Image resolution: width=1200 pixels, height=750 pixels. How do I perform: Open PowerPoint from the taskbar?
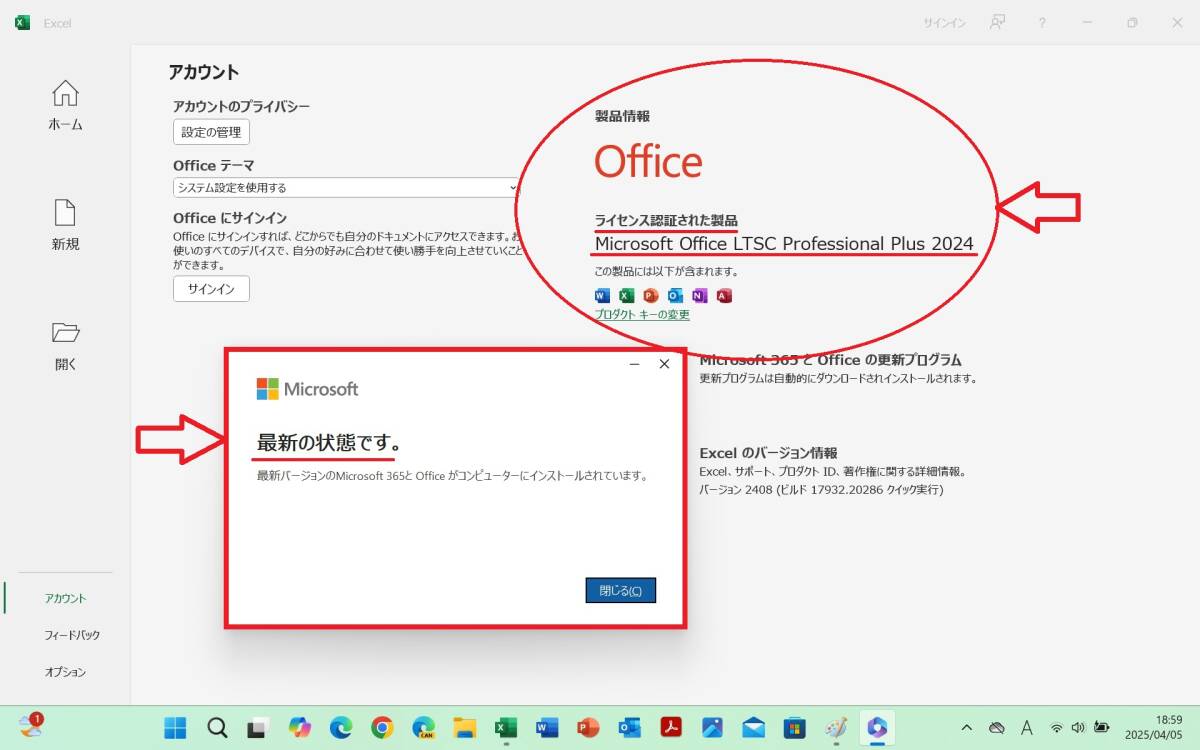pos(588,727)
